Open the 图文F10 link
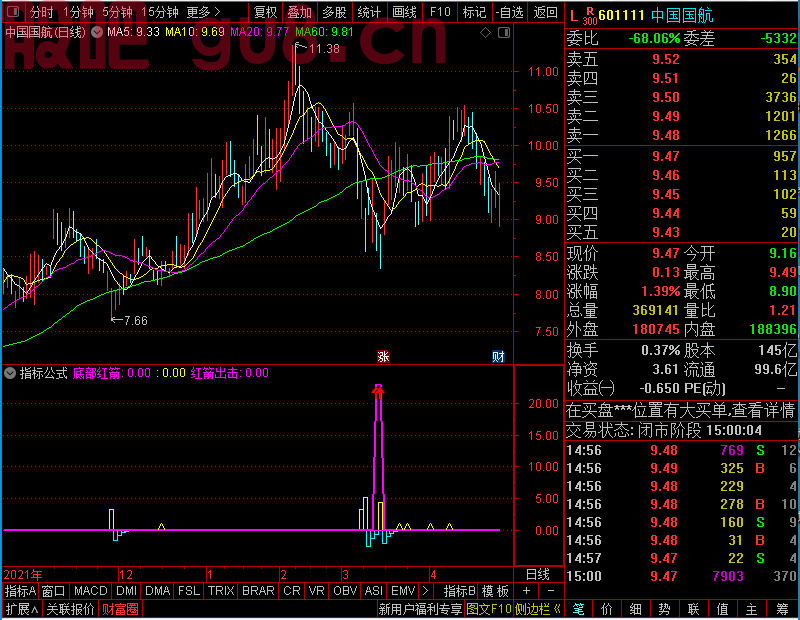 (488, 609)
